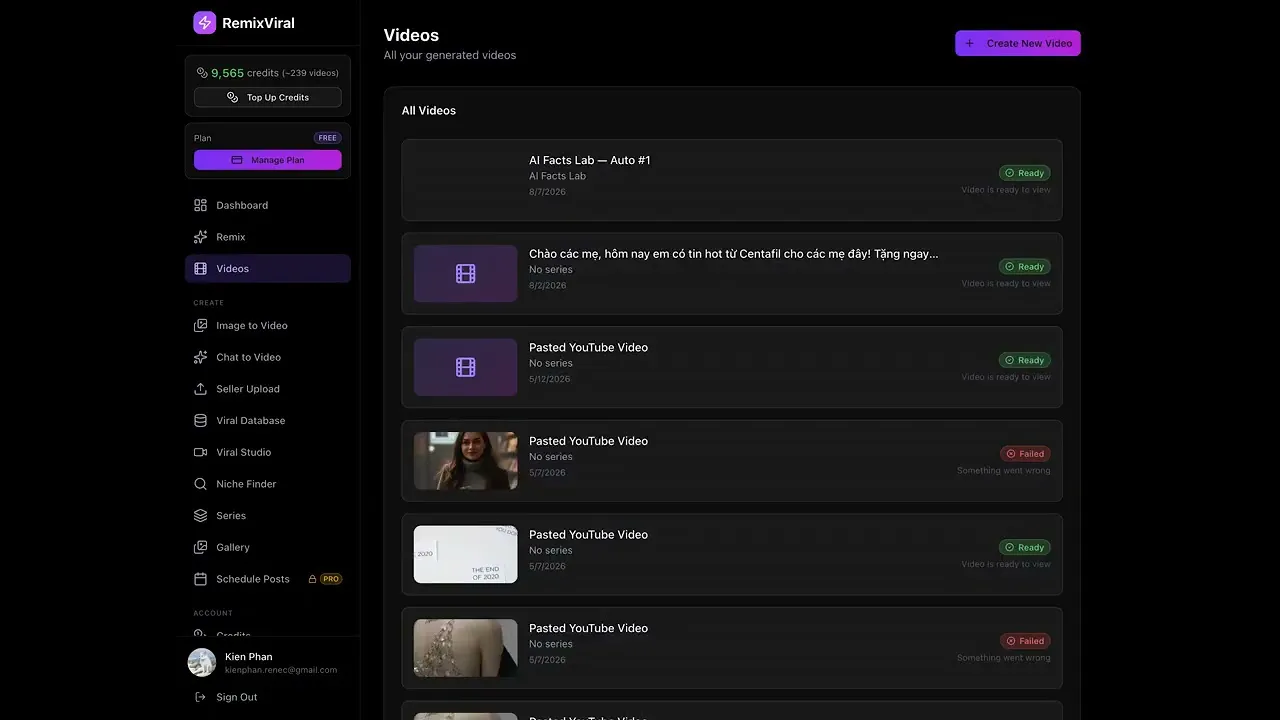Click the Ready badge on the 8/2/2026 video
Viewport: 1280px width, 720px height.
pyautogui.click(x=1025, y=267)
